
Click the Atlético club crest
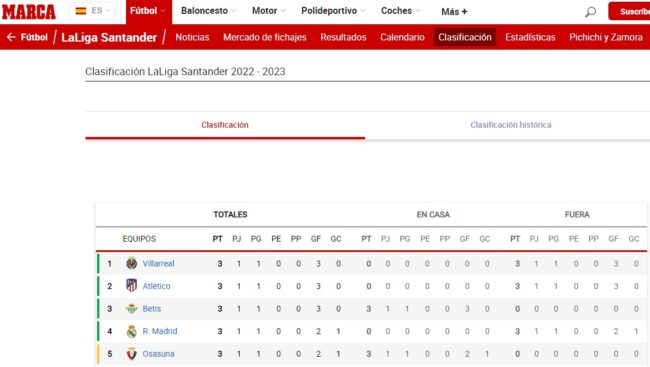(x=131, y=286)
